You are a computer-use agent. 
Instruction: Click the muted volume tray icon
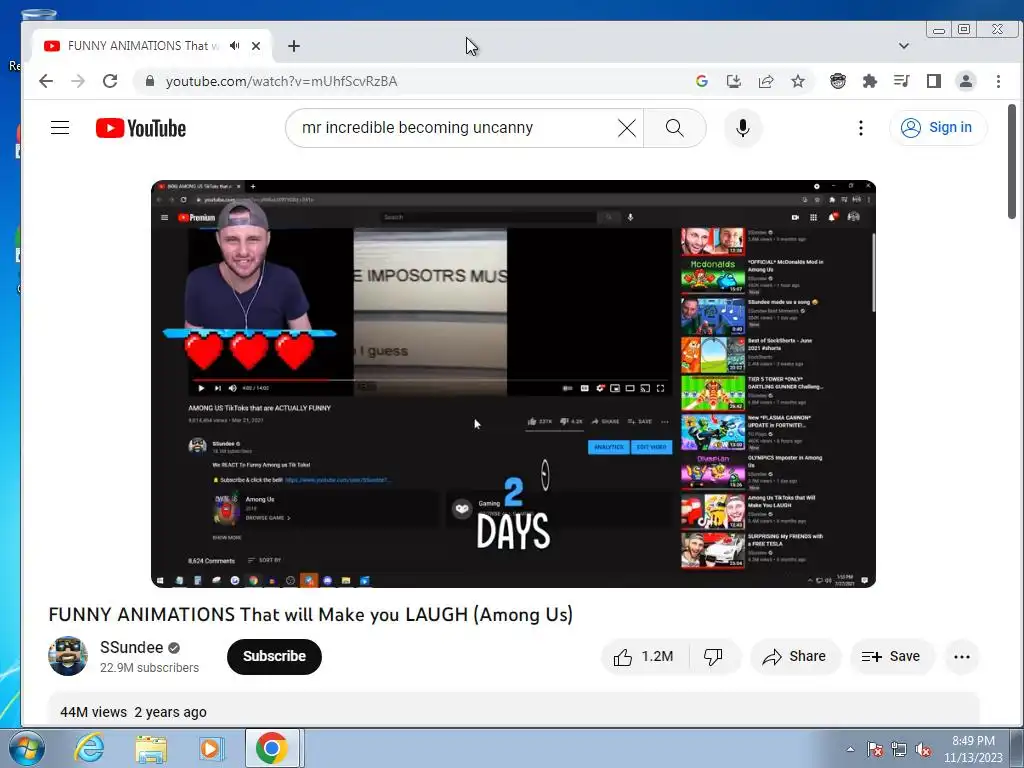(923, 749)
